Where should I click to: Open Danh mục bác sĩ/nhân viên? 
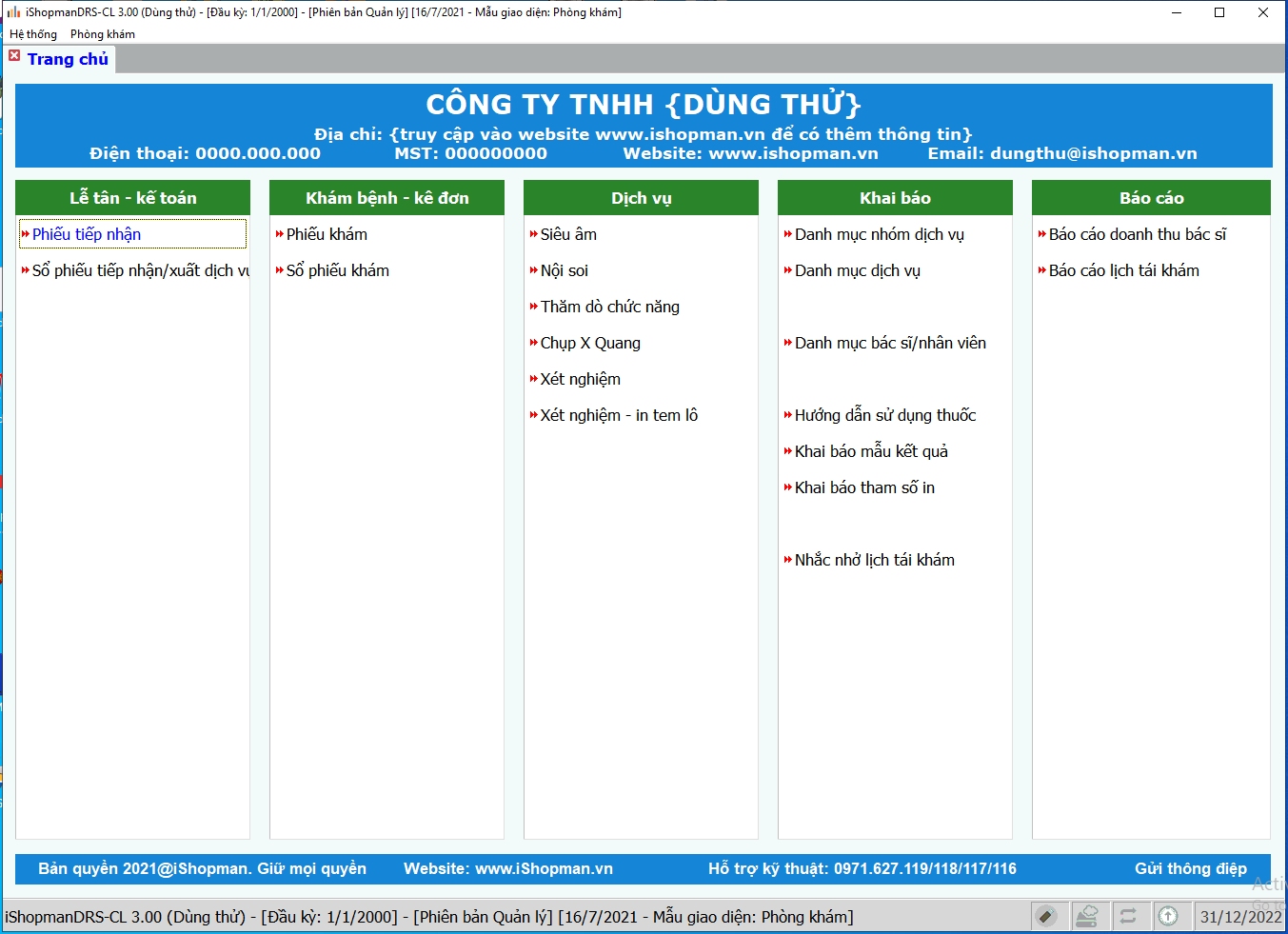click(x=890, y=343)
